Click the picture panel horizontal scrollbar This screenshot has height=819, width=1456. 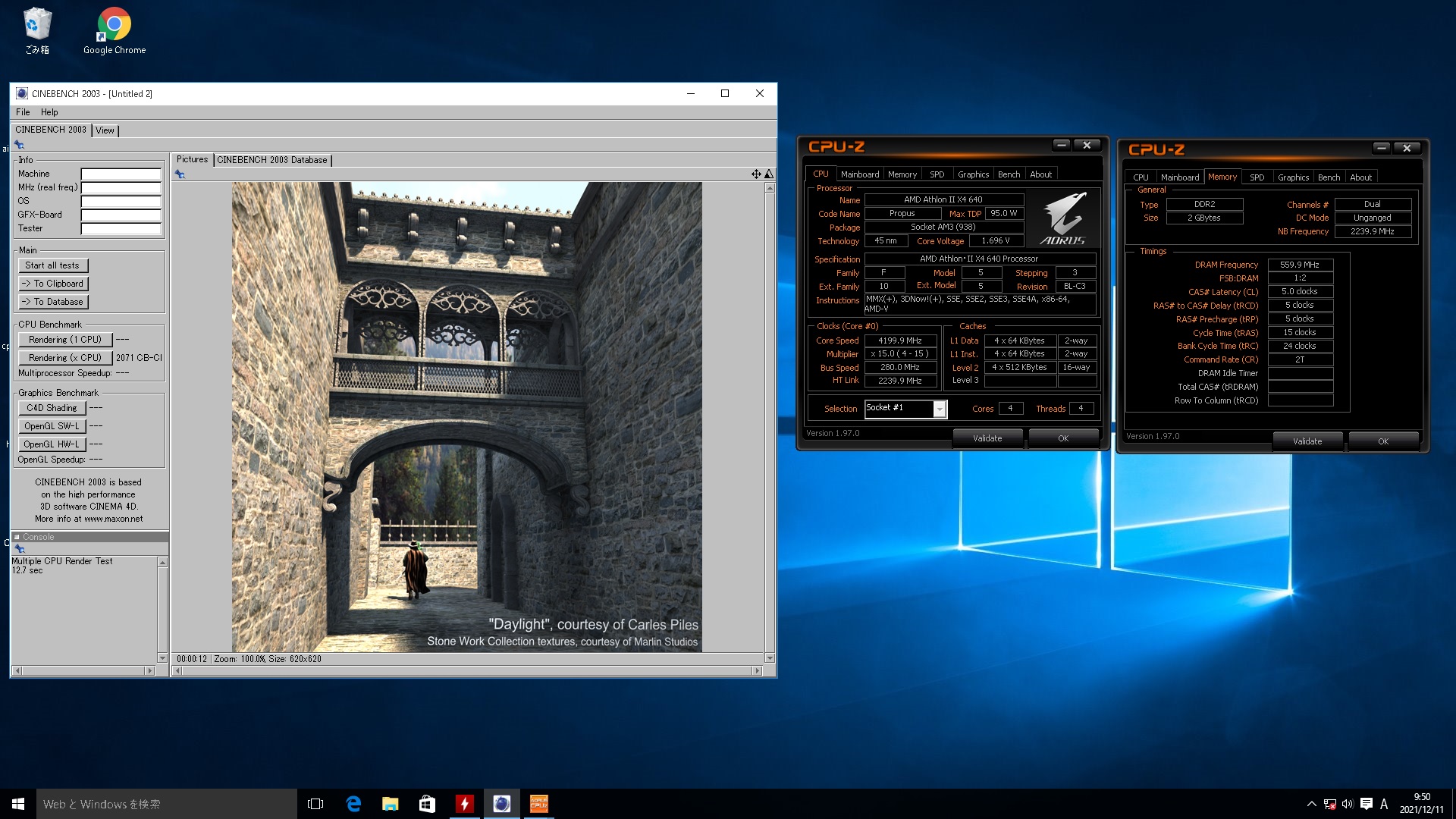tap(466, 670)
